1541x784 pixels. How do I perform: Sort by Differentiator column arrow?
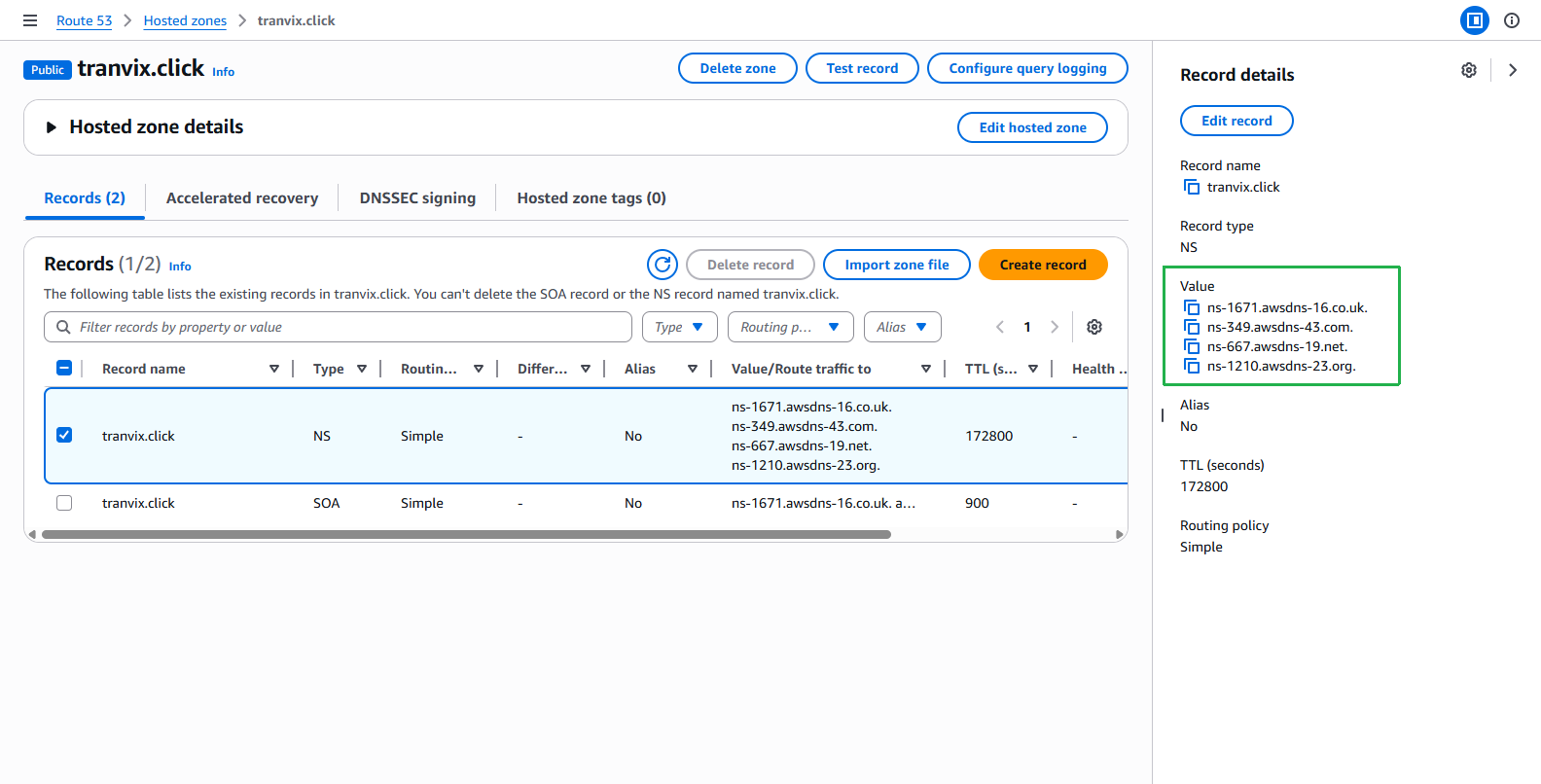[586, 369]
